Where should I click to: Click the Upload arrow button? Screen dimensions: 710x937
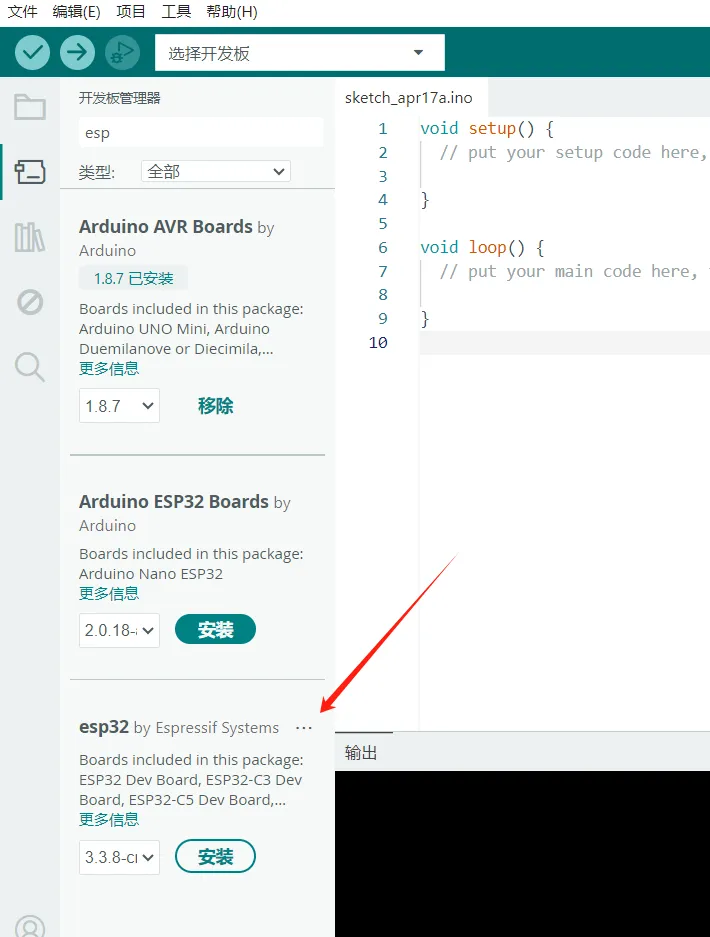tap(77, 52)
